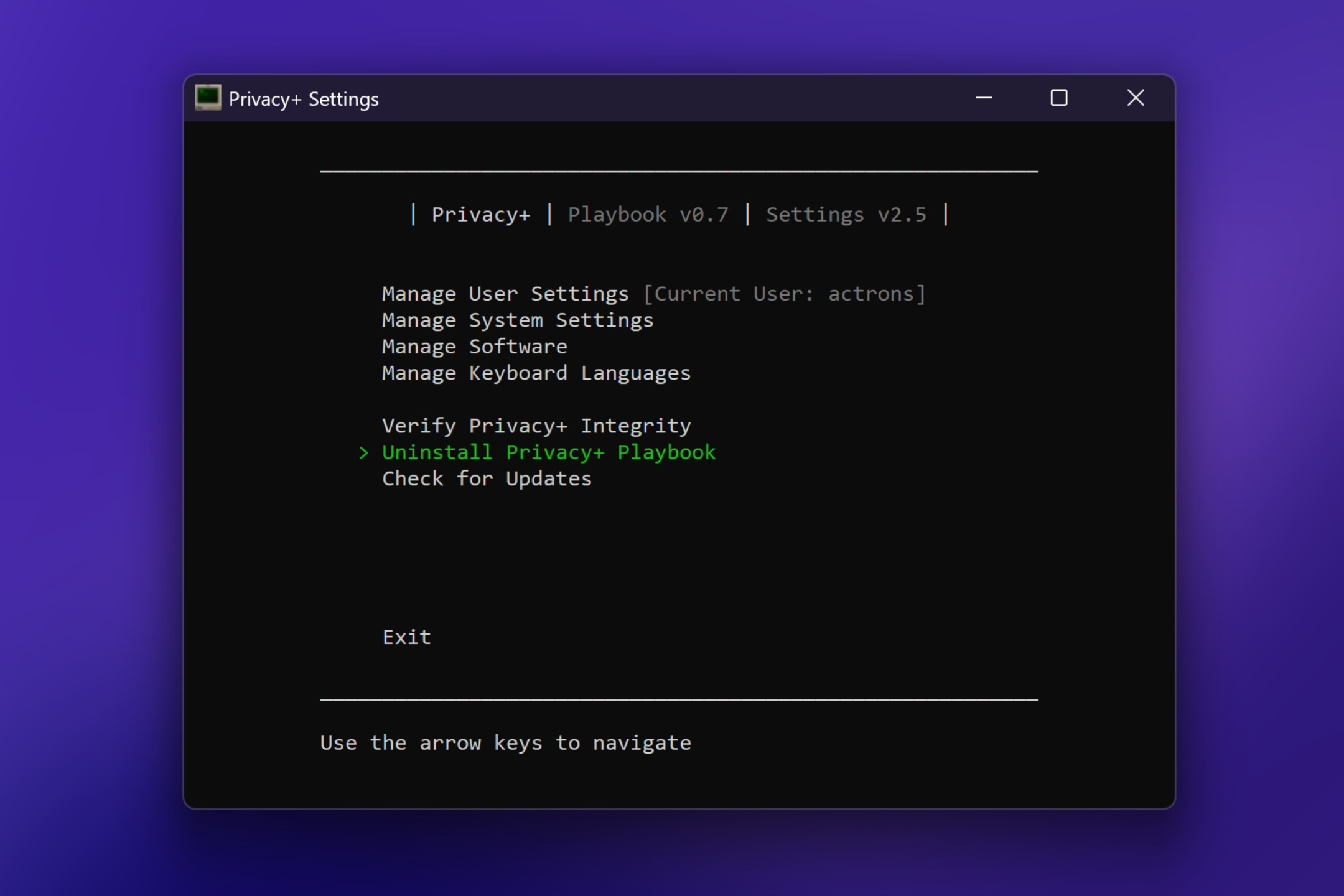This screenshot has height=896, width=1344.
Task: Close the Privacy+ Settings window
Action: click(1136, 98)
